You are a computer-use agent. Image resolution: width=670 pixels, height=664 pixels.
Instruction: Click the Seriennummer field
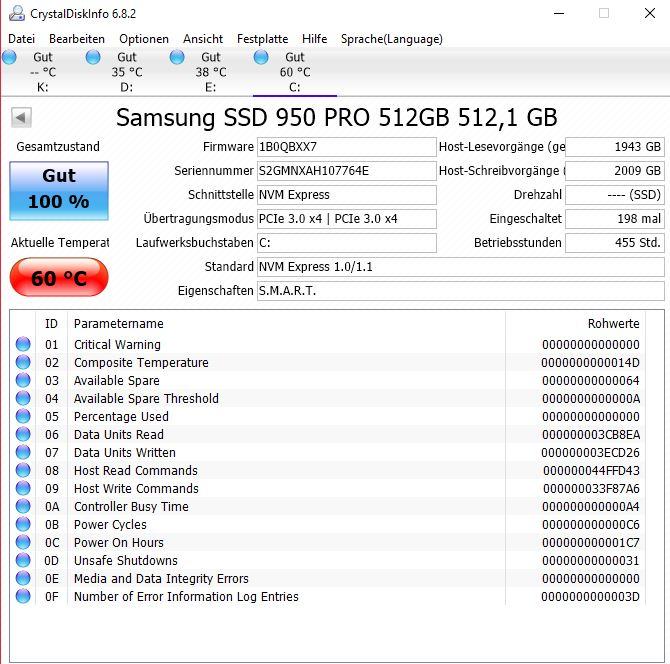347,171
